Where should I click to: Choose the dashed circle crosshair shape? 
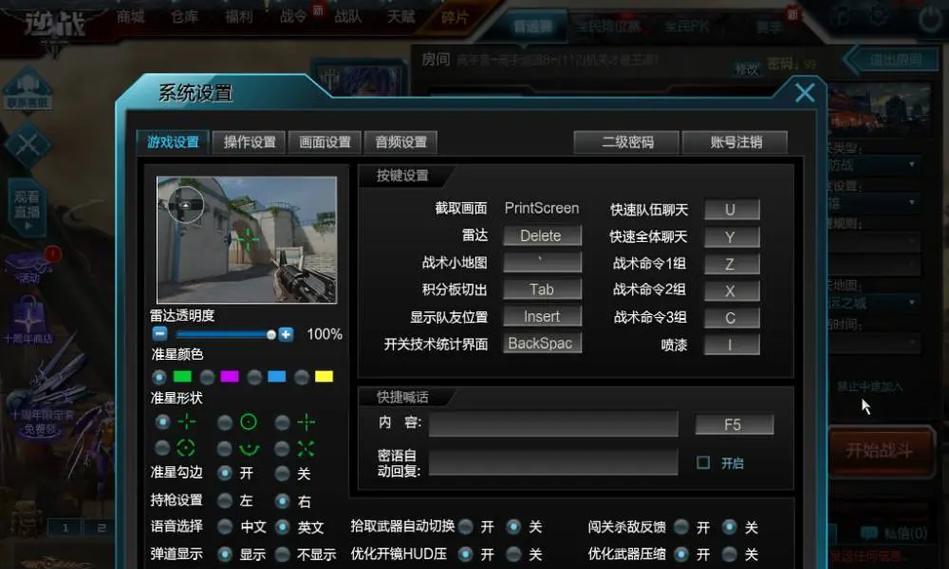[162, 448]
